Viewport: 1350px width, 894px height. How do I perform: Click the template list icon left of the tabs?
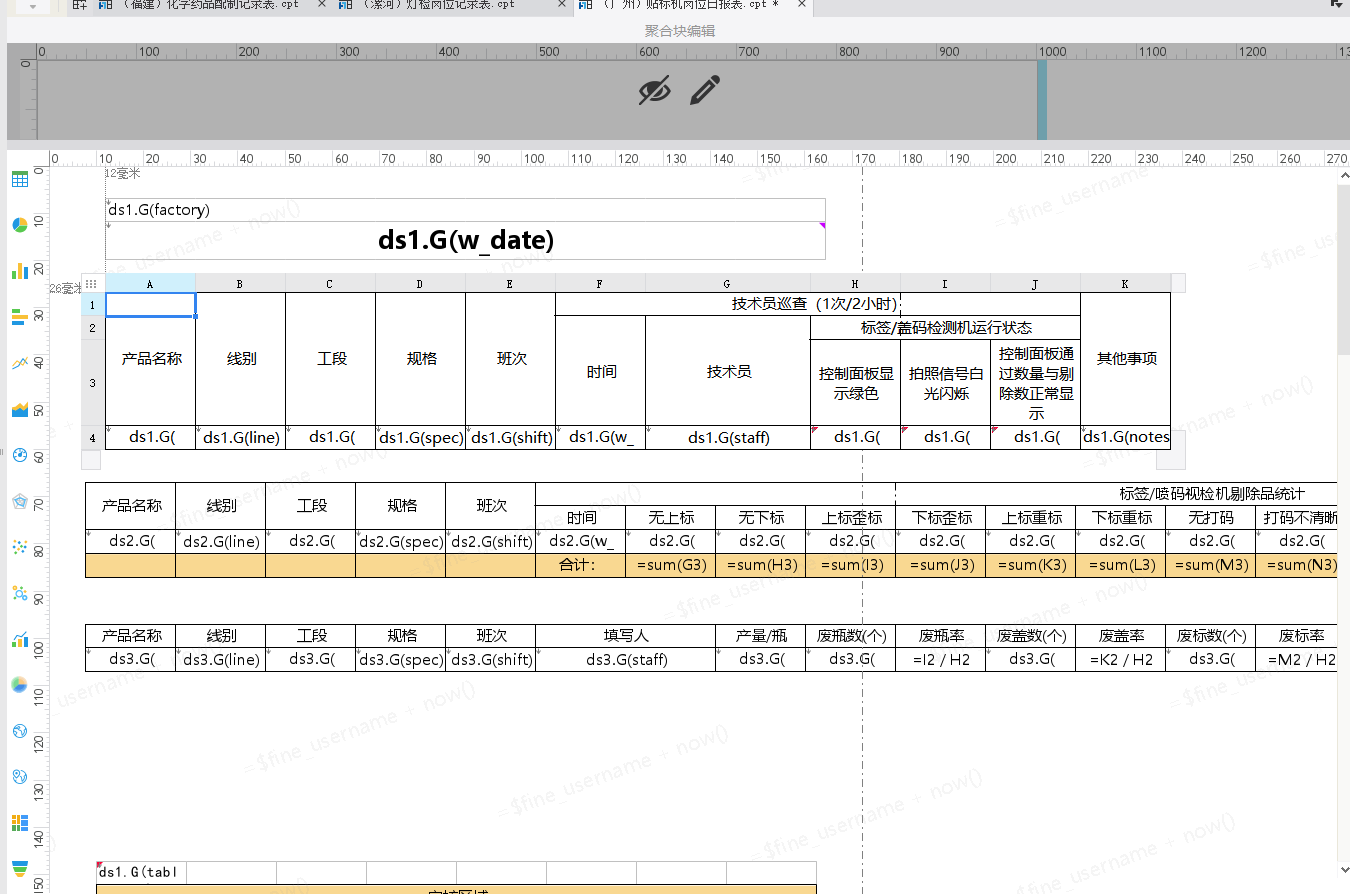(80, 5)
